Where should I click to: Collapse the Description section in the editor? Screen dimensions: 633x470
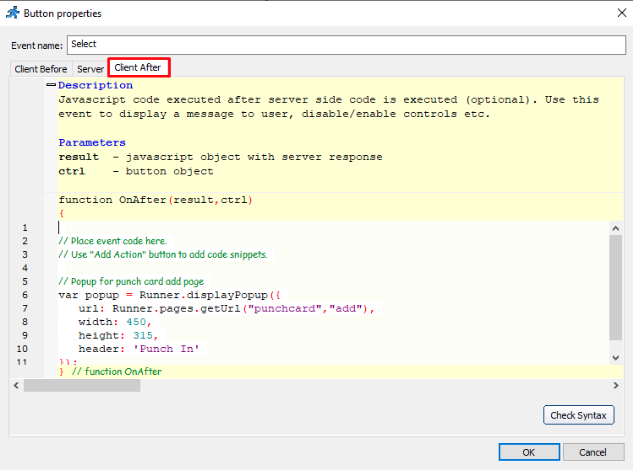[49, 86]
